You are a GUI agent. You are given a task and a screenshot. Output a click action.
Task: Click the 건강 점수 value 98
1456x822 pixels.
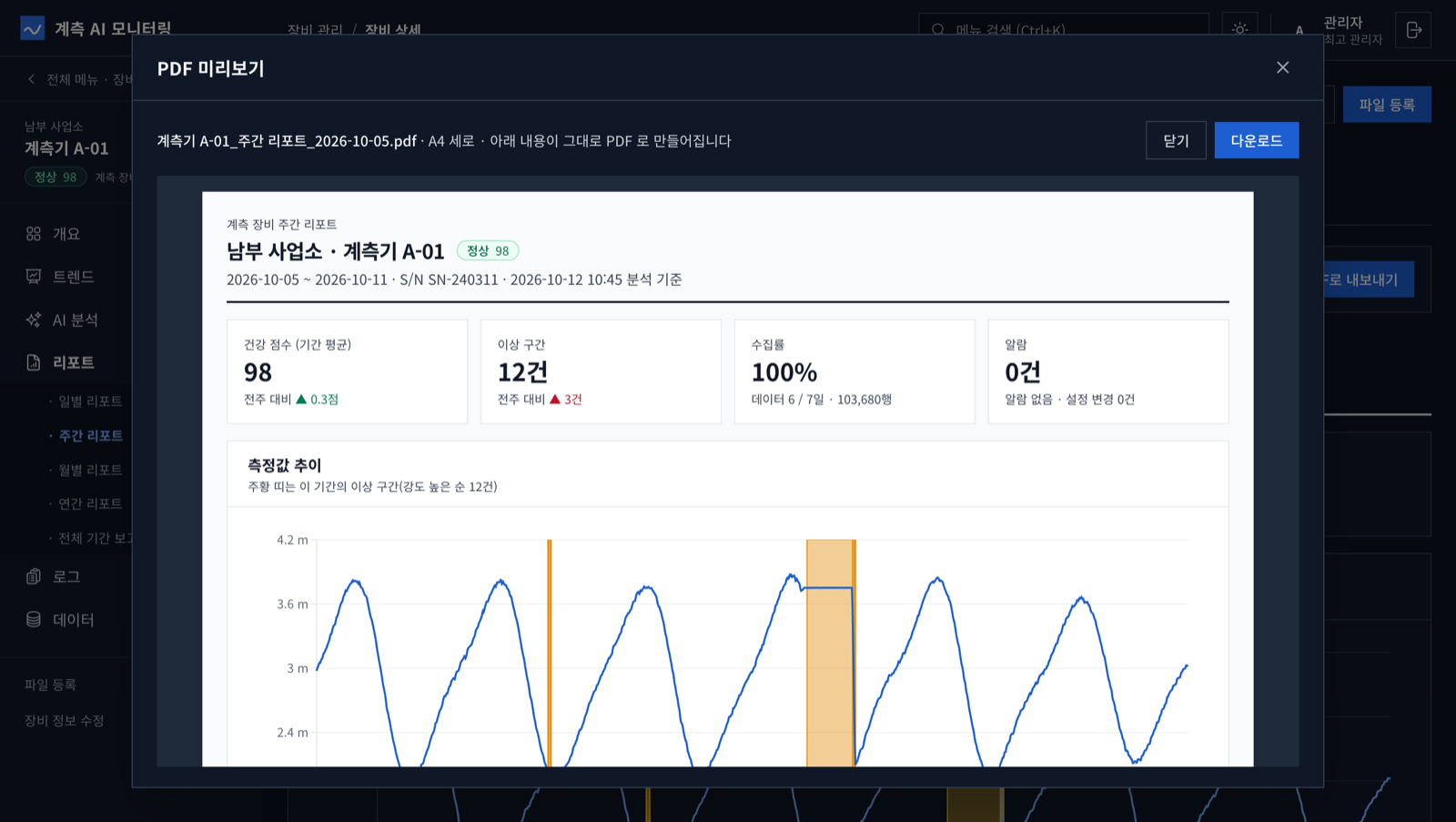pyautogui.click(x=258, y=372)
